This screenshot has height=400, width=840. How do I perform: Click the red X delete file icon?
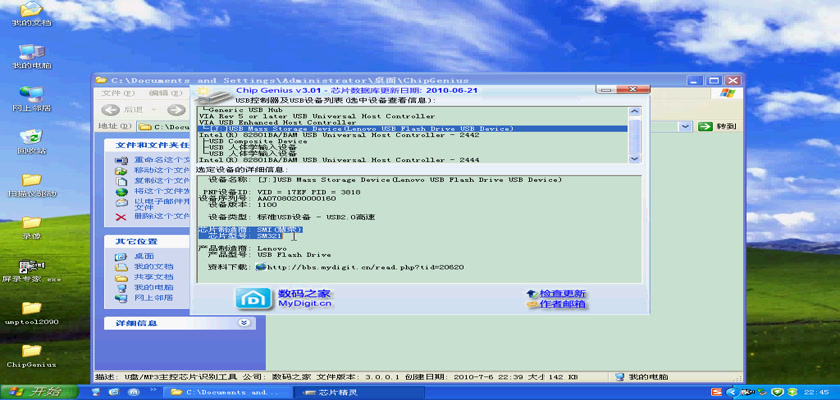[122, 216]
